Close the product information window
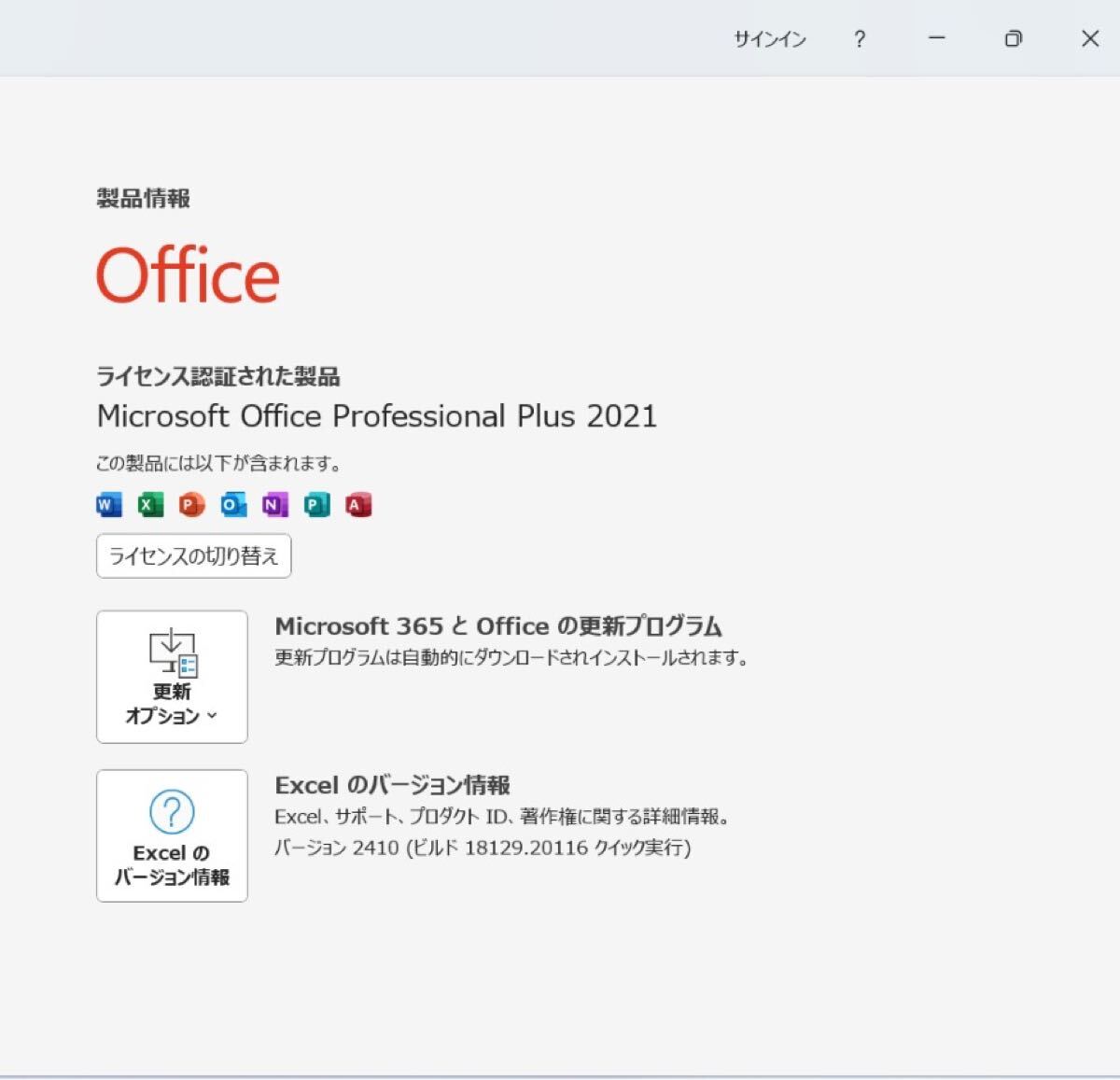The height and width of the screenshot is (1080, 1120). click(x=1090, y=38)
